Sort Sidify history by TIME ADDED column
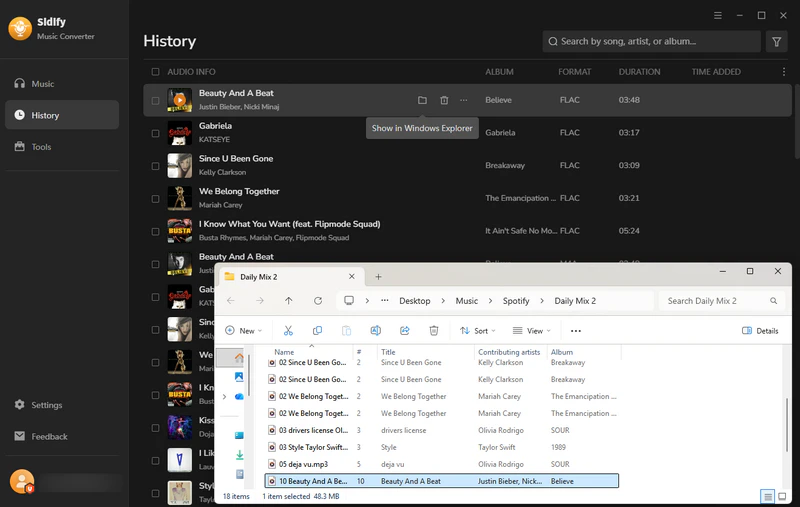The image size is (800, 507). 716,72
